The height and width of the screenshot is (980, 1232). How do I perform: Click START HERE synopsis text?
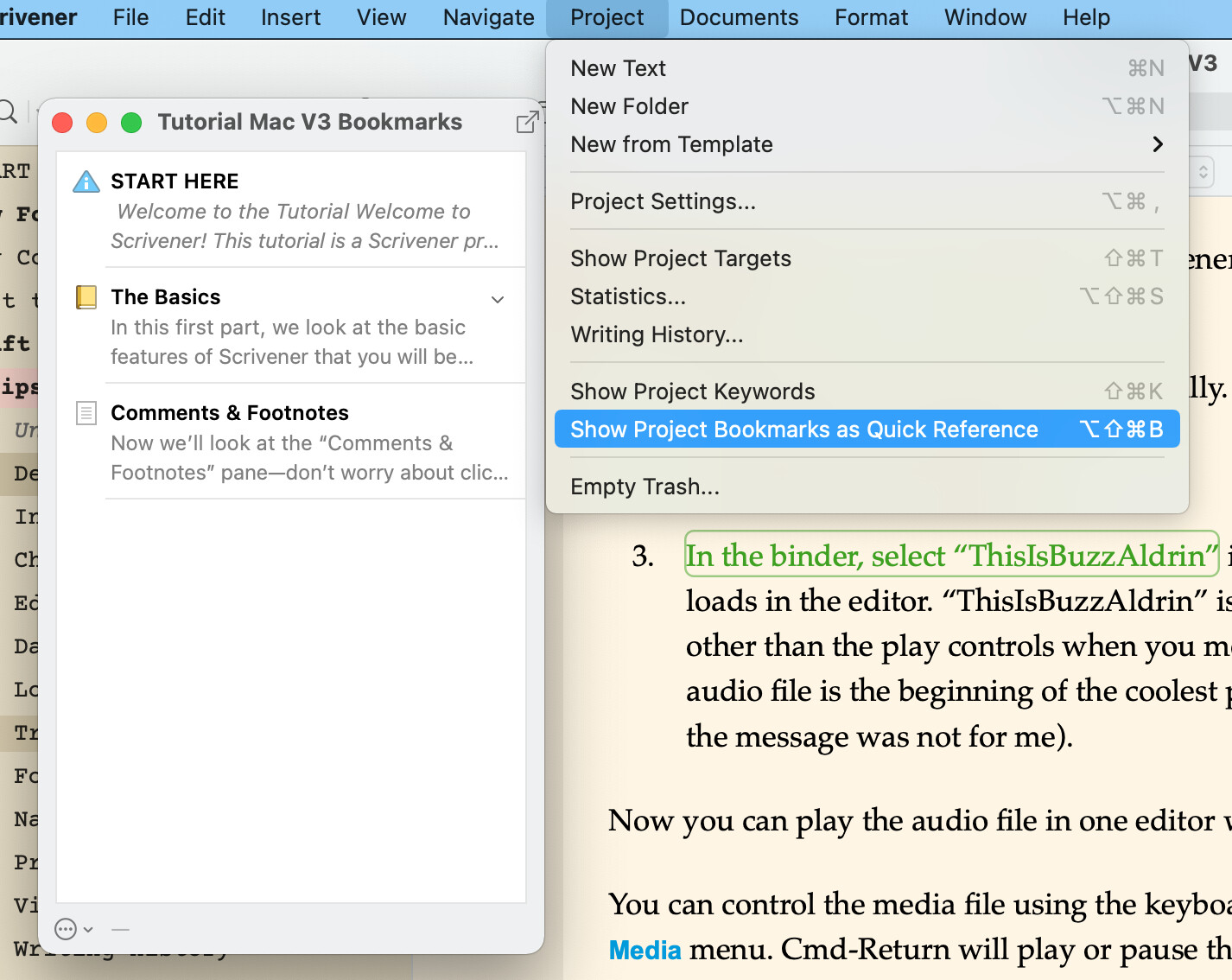[x=305, y=226]
